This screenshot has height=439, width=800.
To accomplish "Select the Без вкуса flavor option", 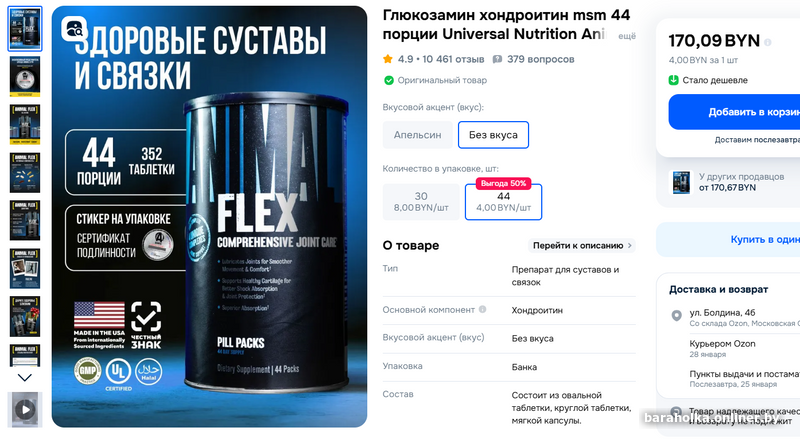I will 493,135.
